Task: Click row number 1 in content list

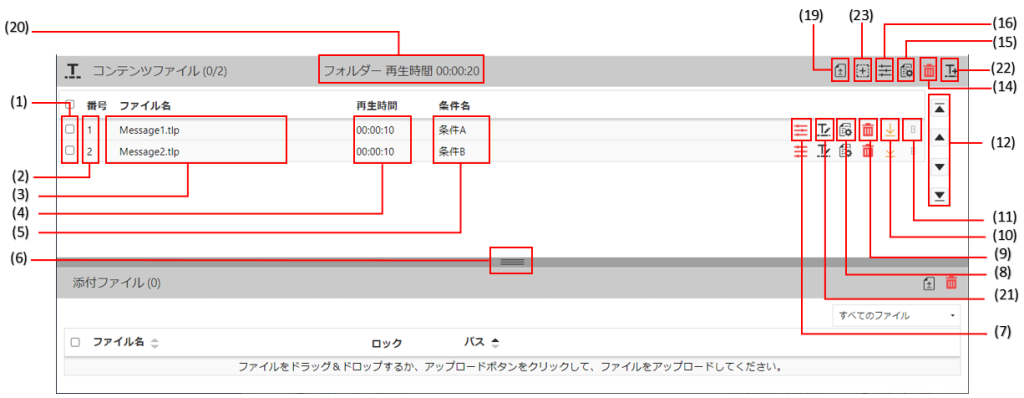Action: pos(90,130)
